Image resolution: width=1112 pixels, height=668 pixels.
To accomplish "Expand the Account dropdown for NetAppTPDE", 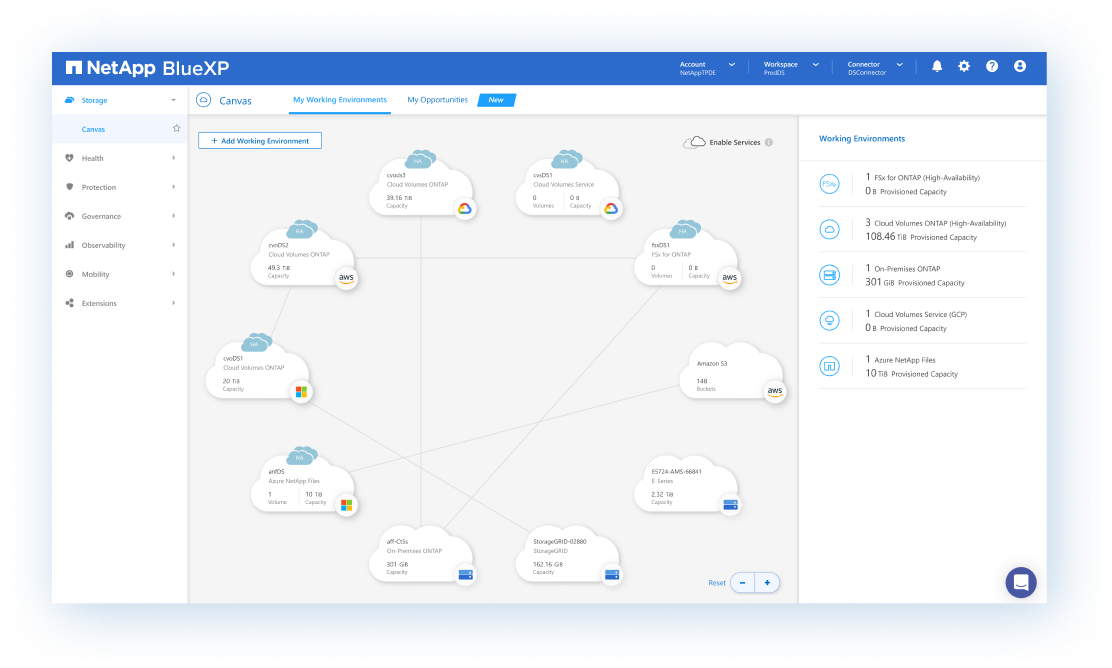I will tap(731, 66).
